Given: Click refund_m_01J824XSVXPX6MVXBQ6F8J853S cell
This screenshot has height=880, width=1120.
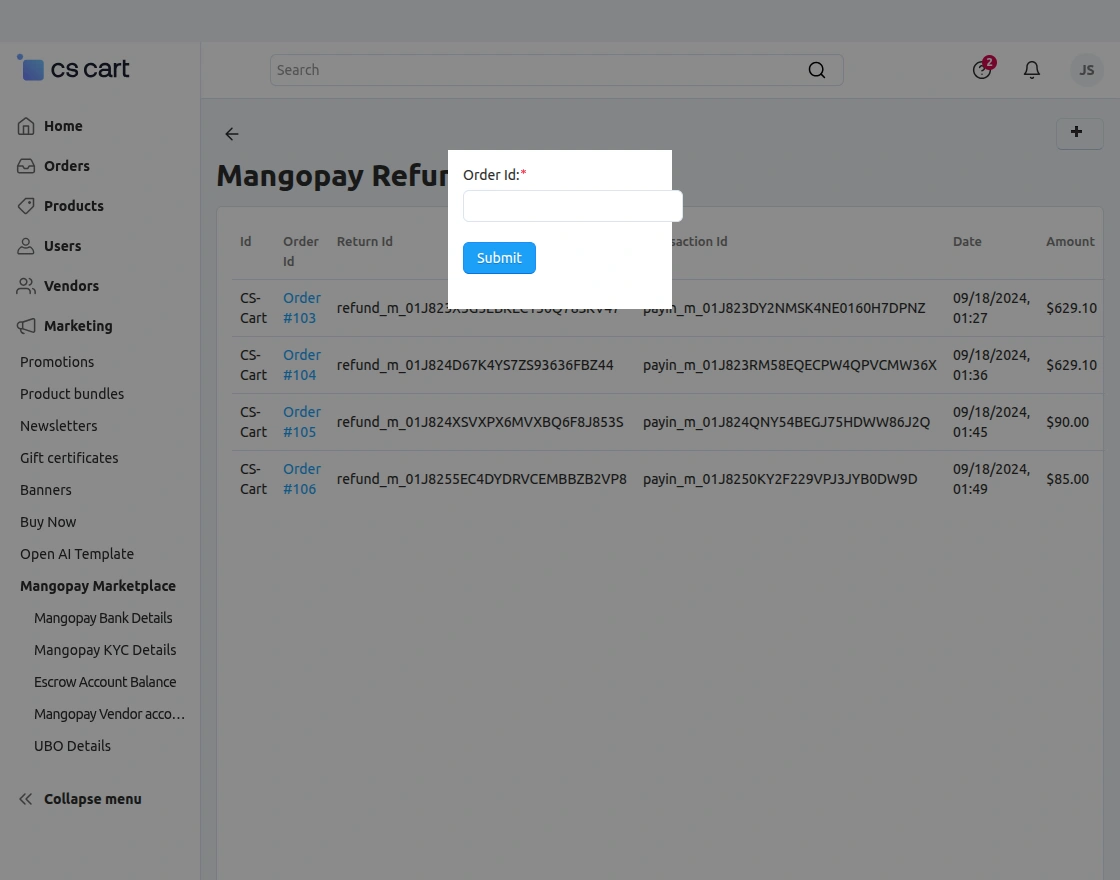Looking at the screenshot, I should [x=480, y=422].
